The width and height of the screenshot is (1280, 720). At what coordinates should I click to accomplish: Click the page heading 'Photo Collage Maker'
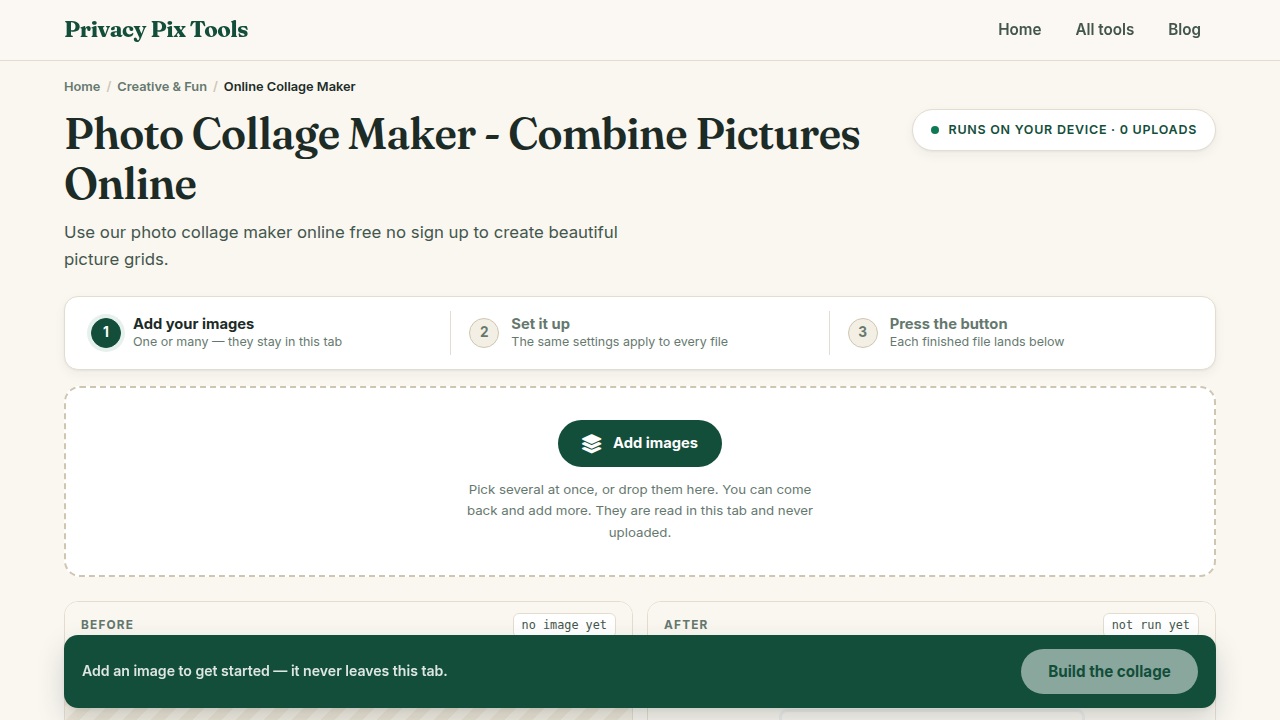(462, 159)
